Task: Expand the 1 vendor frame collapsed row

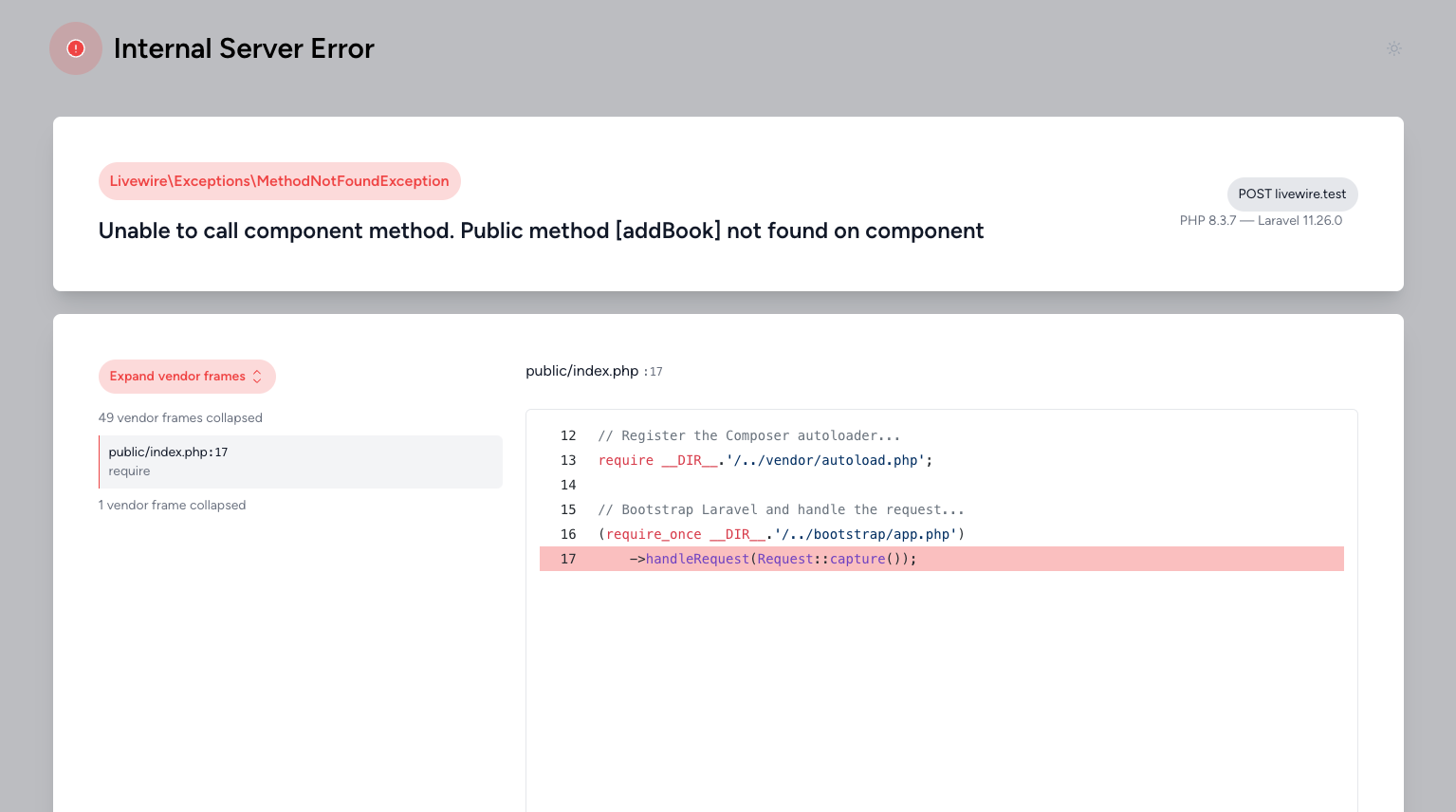Action: coord(172,506)
